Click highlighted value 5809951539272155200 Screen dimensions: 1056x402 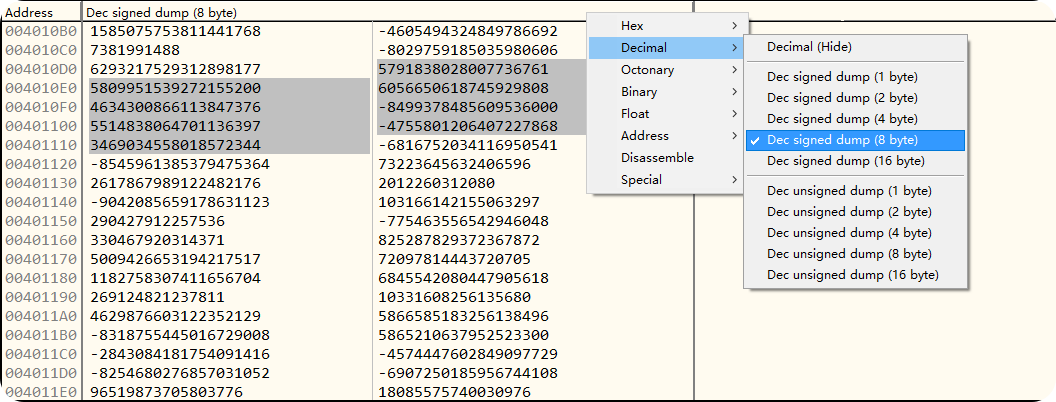(175, 88)
